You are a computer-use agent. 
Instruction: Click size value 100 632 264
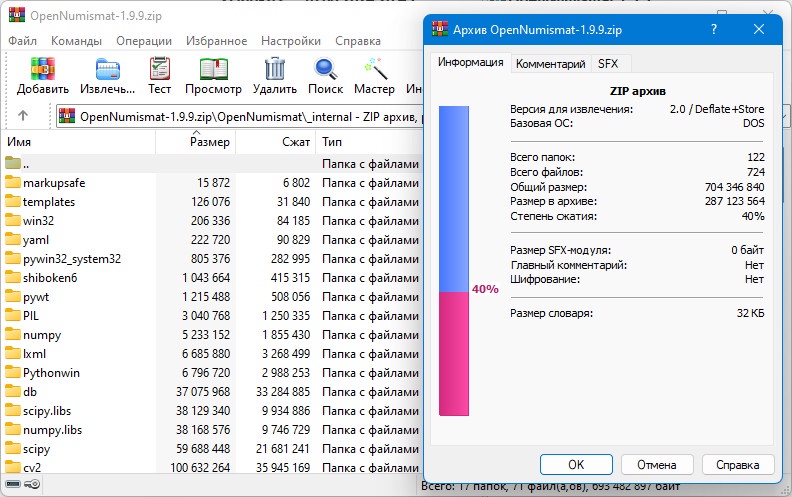pos(200,468)
